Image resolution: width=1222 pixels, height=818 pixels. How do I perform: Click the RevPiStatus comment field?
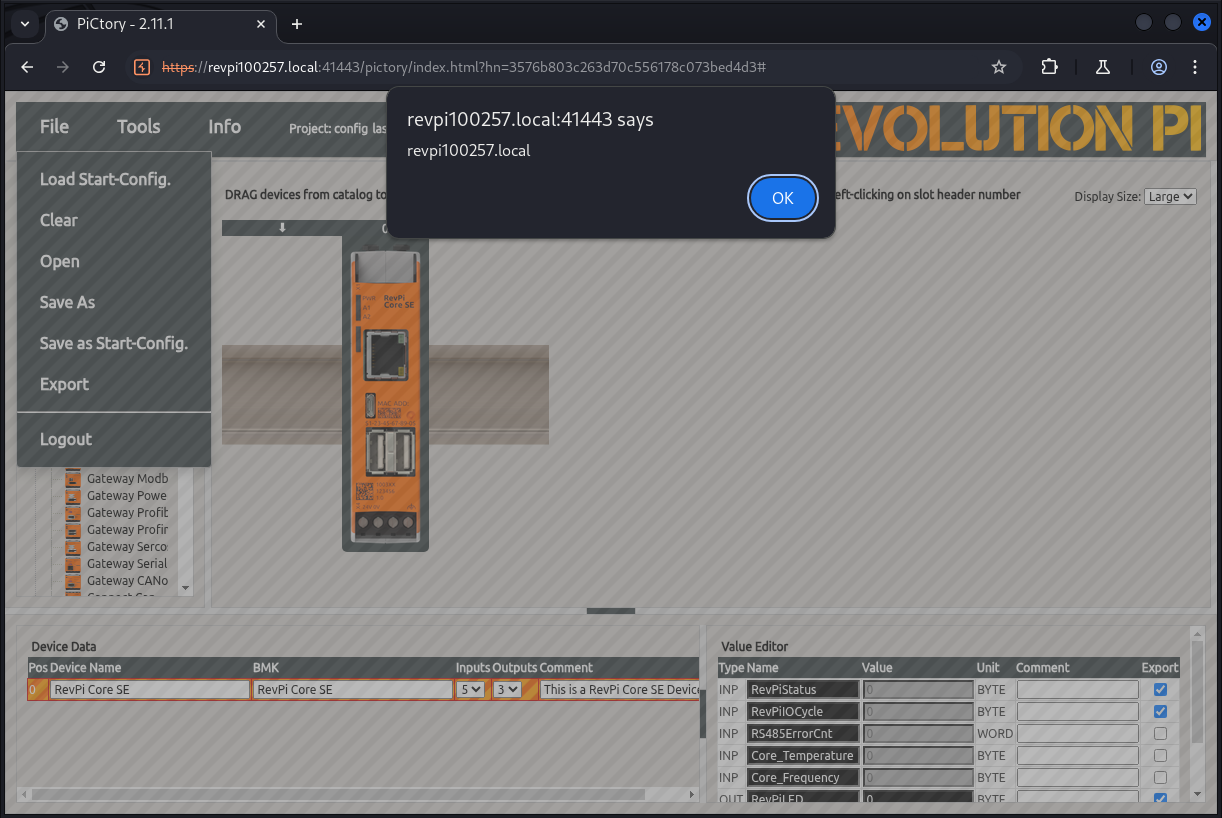(1078, 690)
